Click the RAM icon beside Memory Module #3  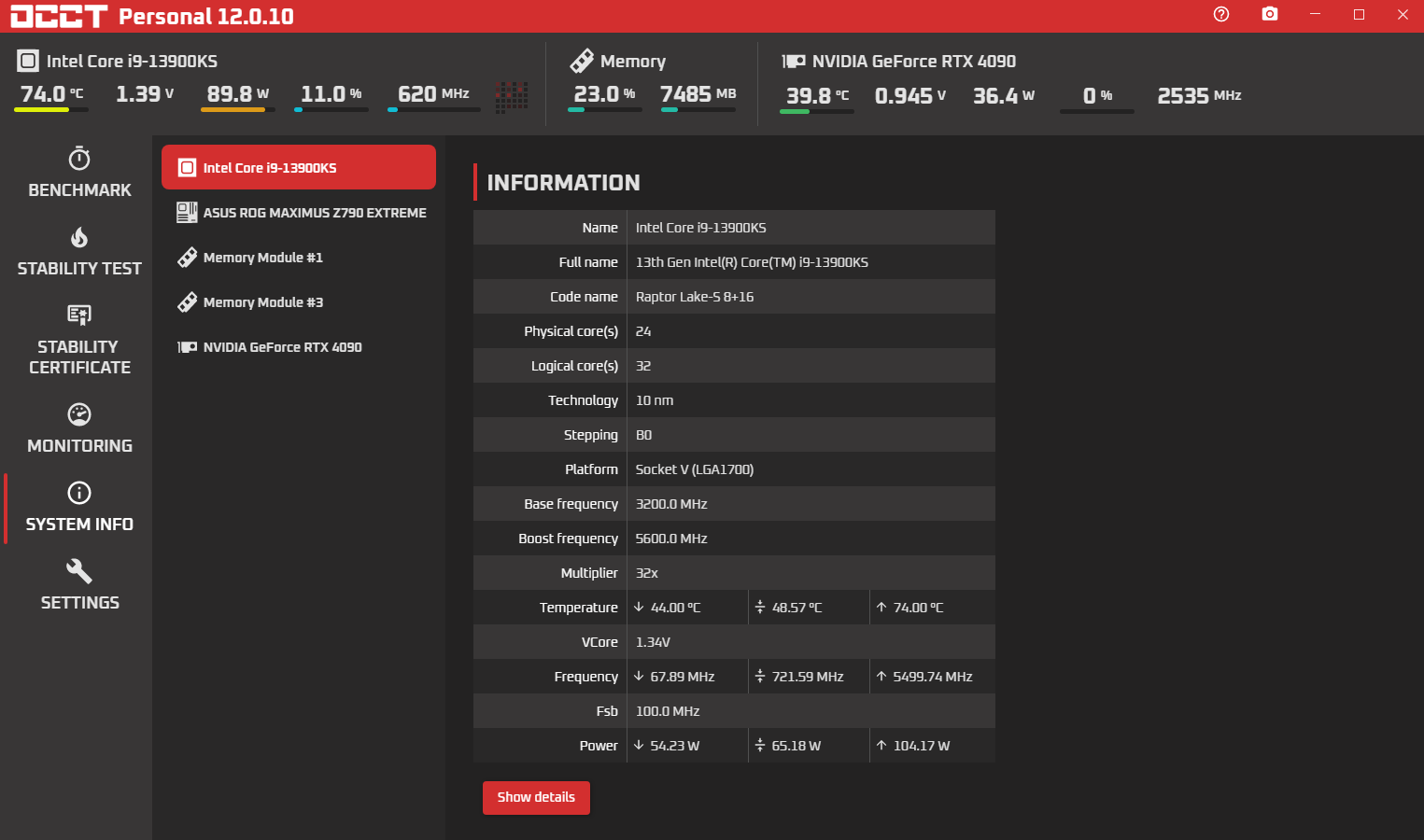[187, 302]
